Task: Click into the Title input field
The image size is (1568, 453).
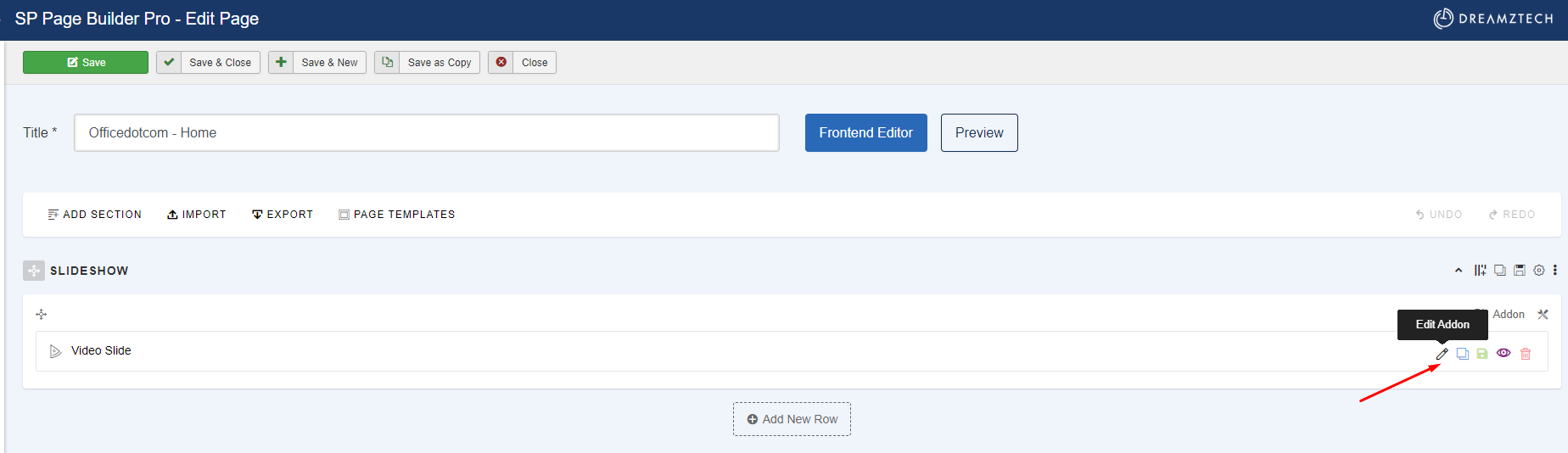Action: tap(427, 132)
